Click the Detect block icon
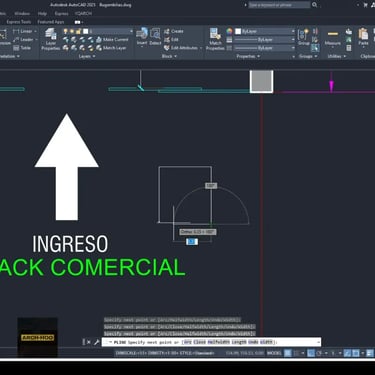The image size is (375, 375). click(155, 34)
